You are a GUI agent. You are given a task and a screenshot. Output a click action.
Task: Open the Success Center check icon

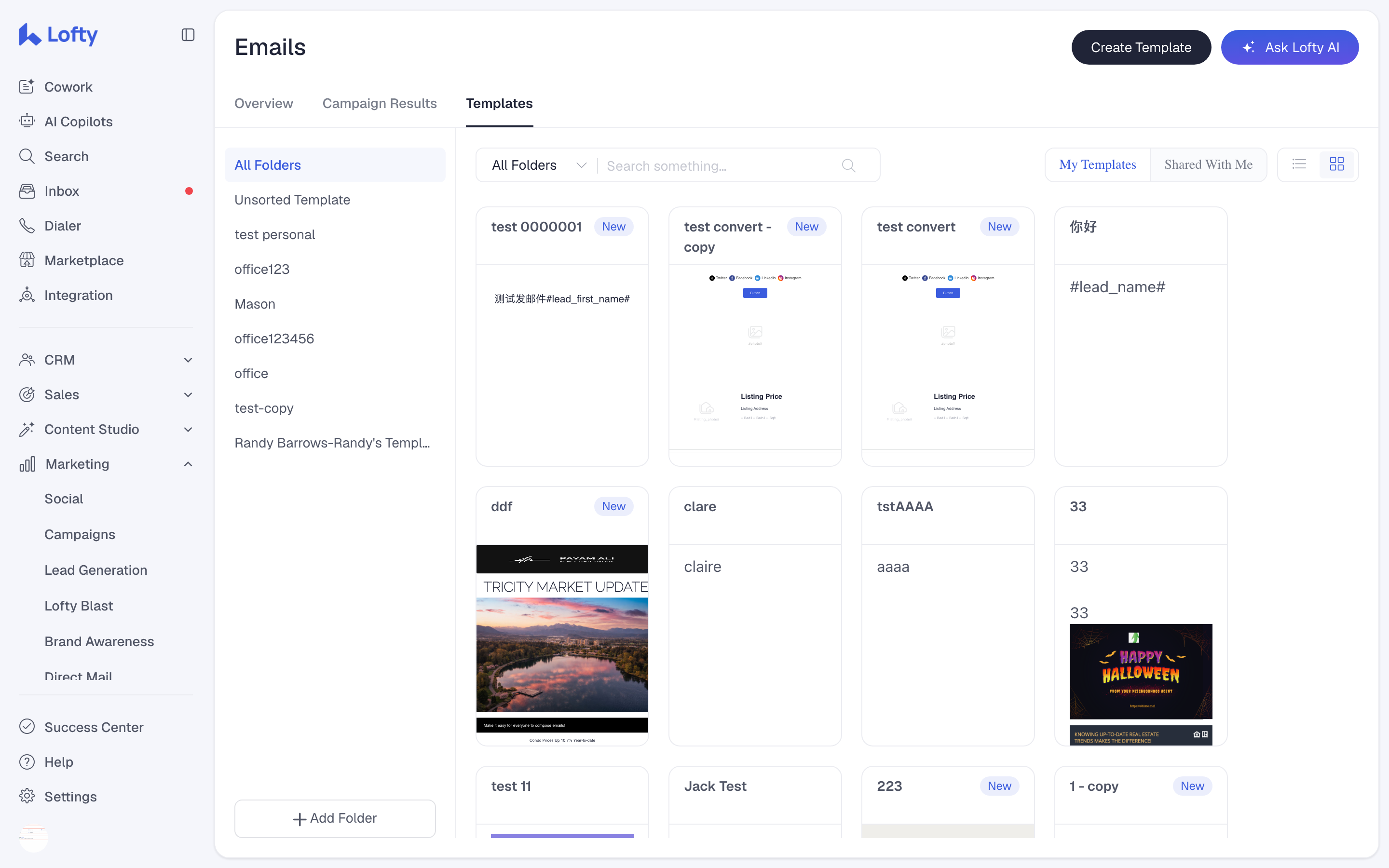pos(27,727)
